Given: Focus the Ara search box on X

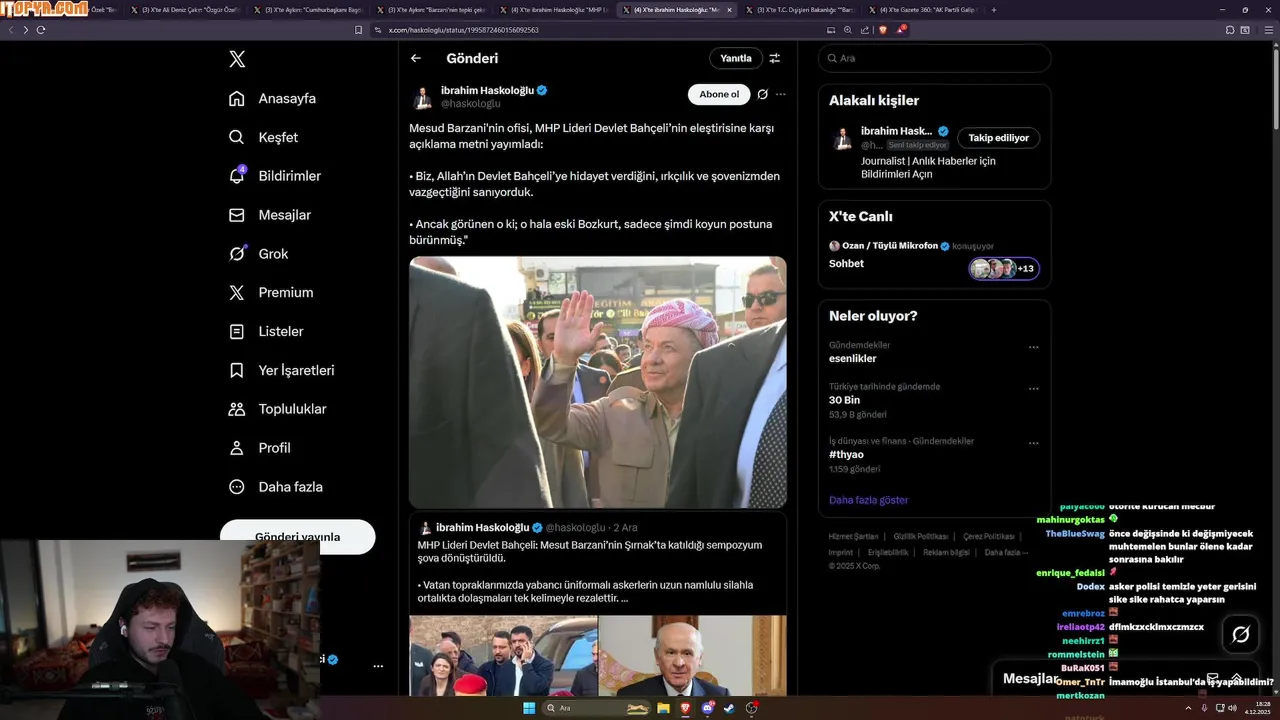Looking at the screenshot, I should (935, 58).
